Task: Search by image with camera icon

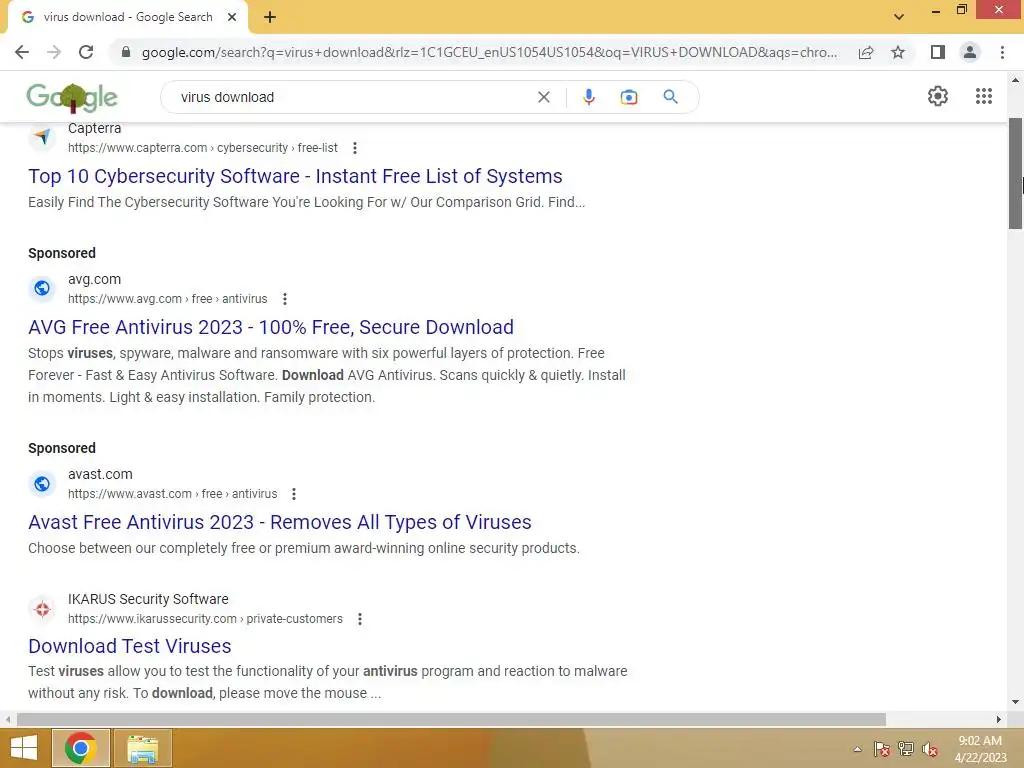Action: (x=629, y=97)
